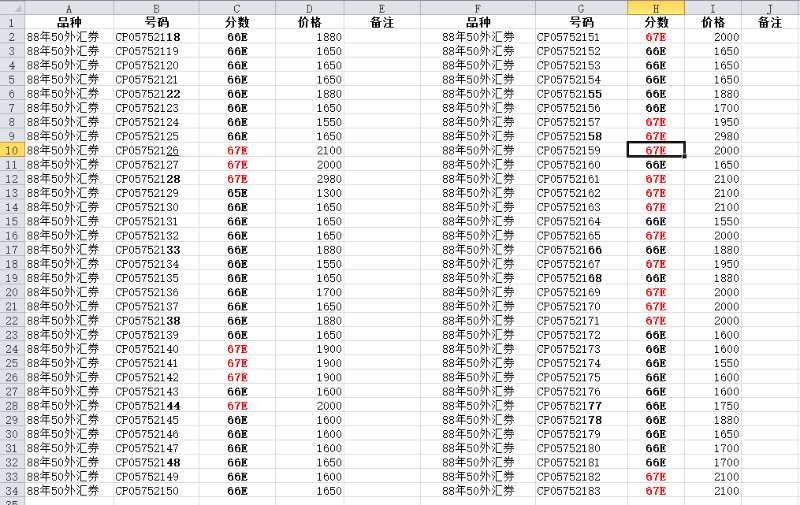The width and height of the screenshot is (800, 505).
Task: Select the column E header
Action: pos(381,8)
